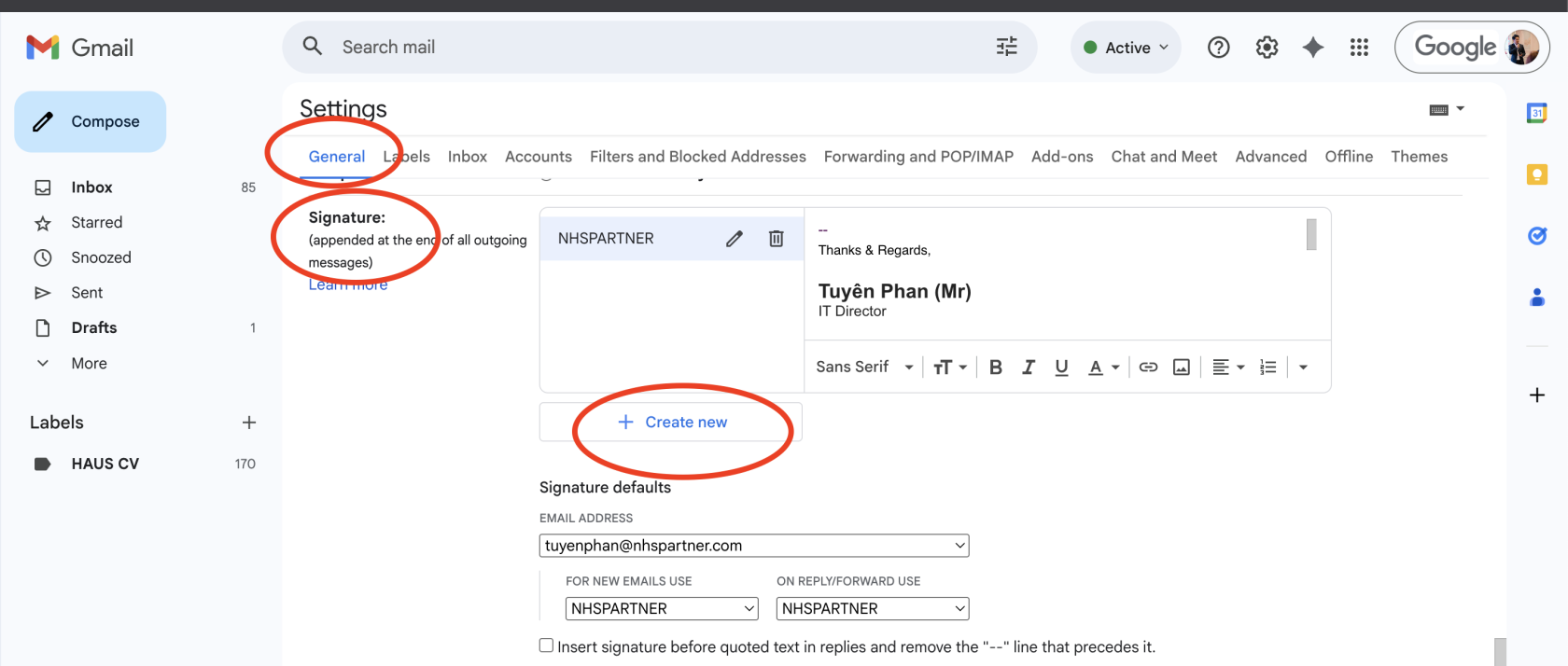Click the Compose button

[x=91, y=121]
